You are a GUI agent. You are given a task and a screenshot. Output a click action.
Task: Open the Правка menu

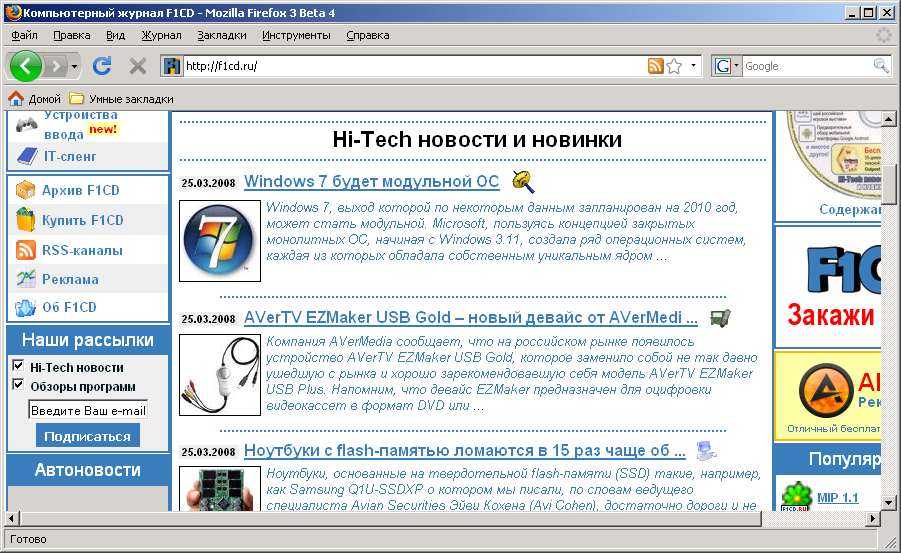[72, 35]
